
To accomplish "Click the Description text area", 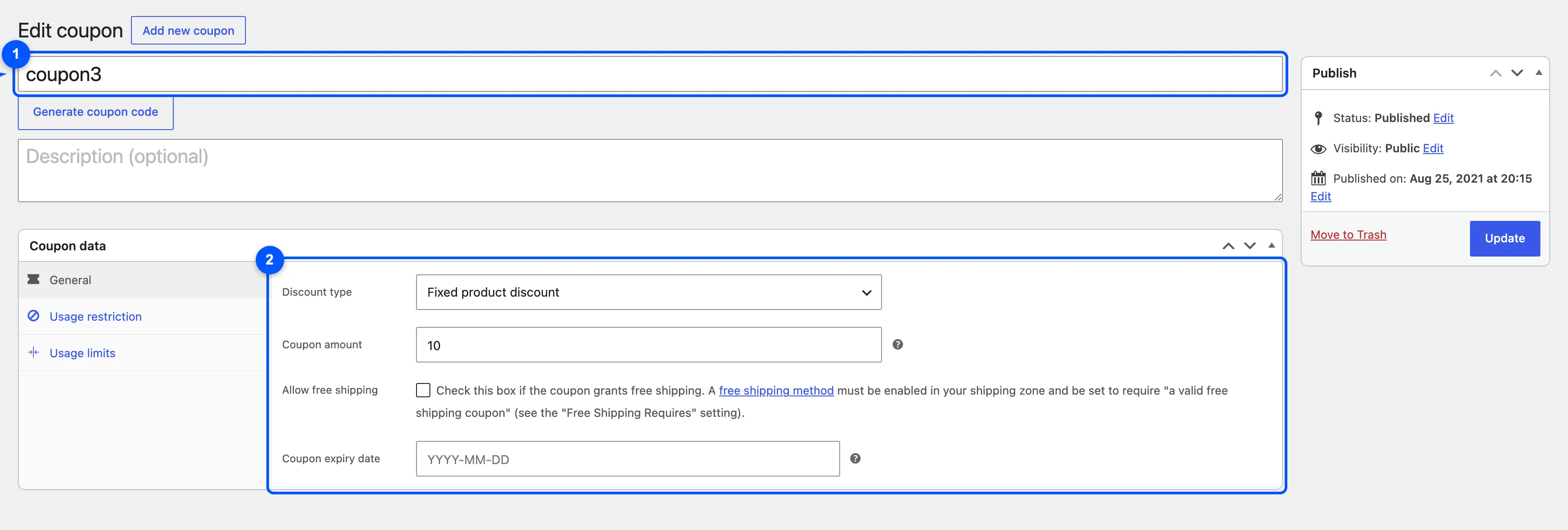I will [x=650, y=171].
